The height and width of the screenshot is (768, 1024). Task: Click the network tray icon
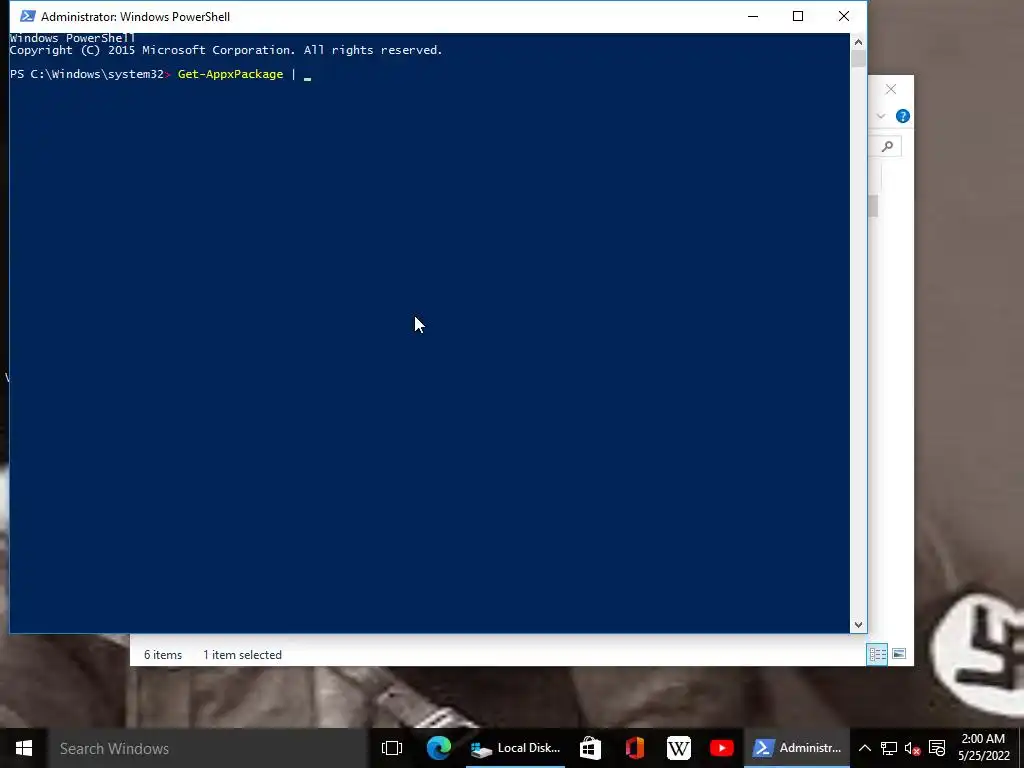pos(889,748)
